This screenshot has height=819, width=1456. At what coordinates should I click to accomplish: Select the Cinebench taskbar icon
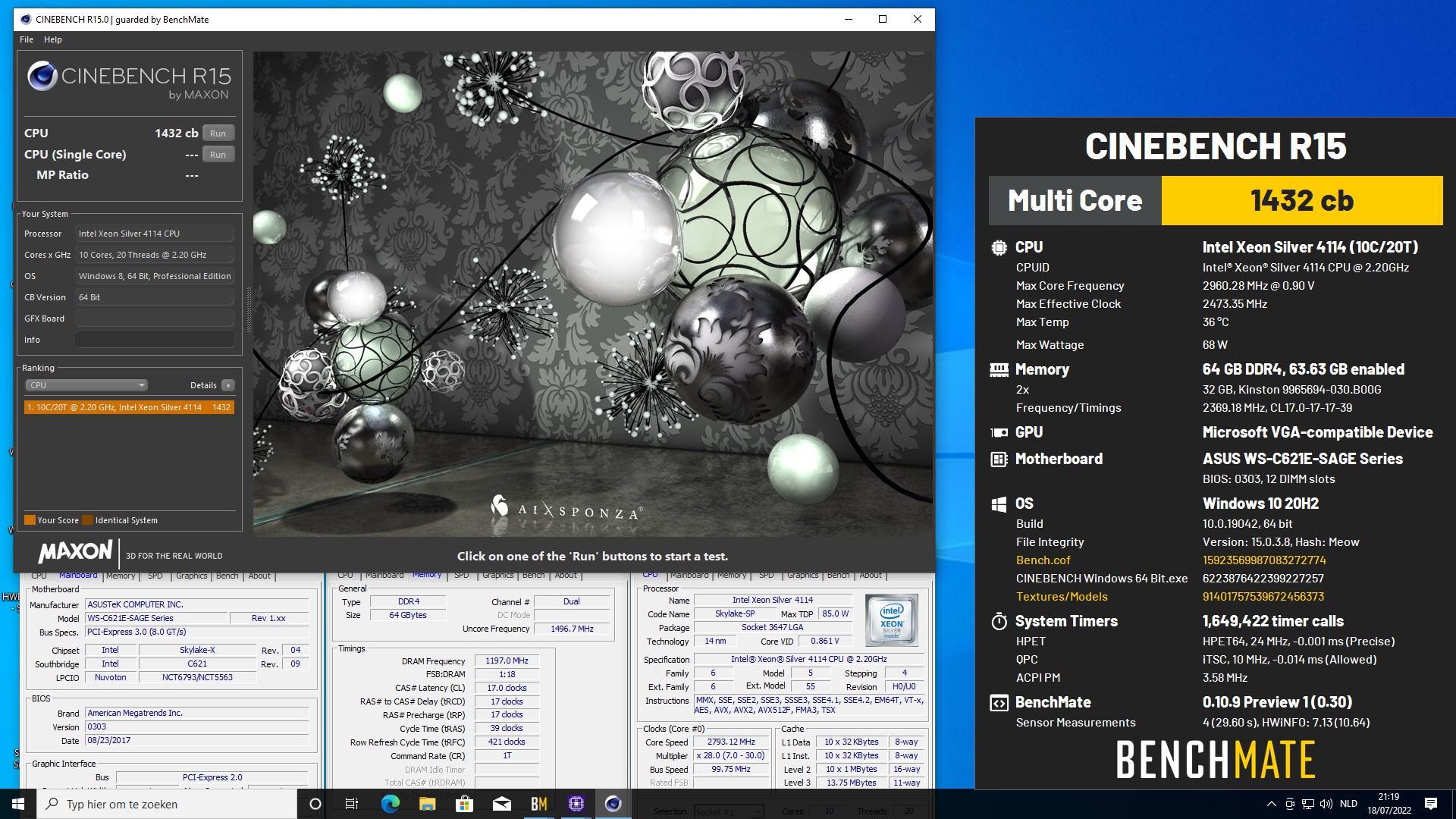coord(613,804)
